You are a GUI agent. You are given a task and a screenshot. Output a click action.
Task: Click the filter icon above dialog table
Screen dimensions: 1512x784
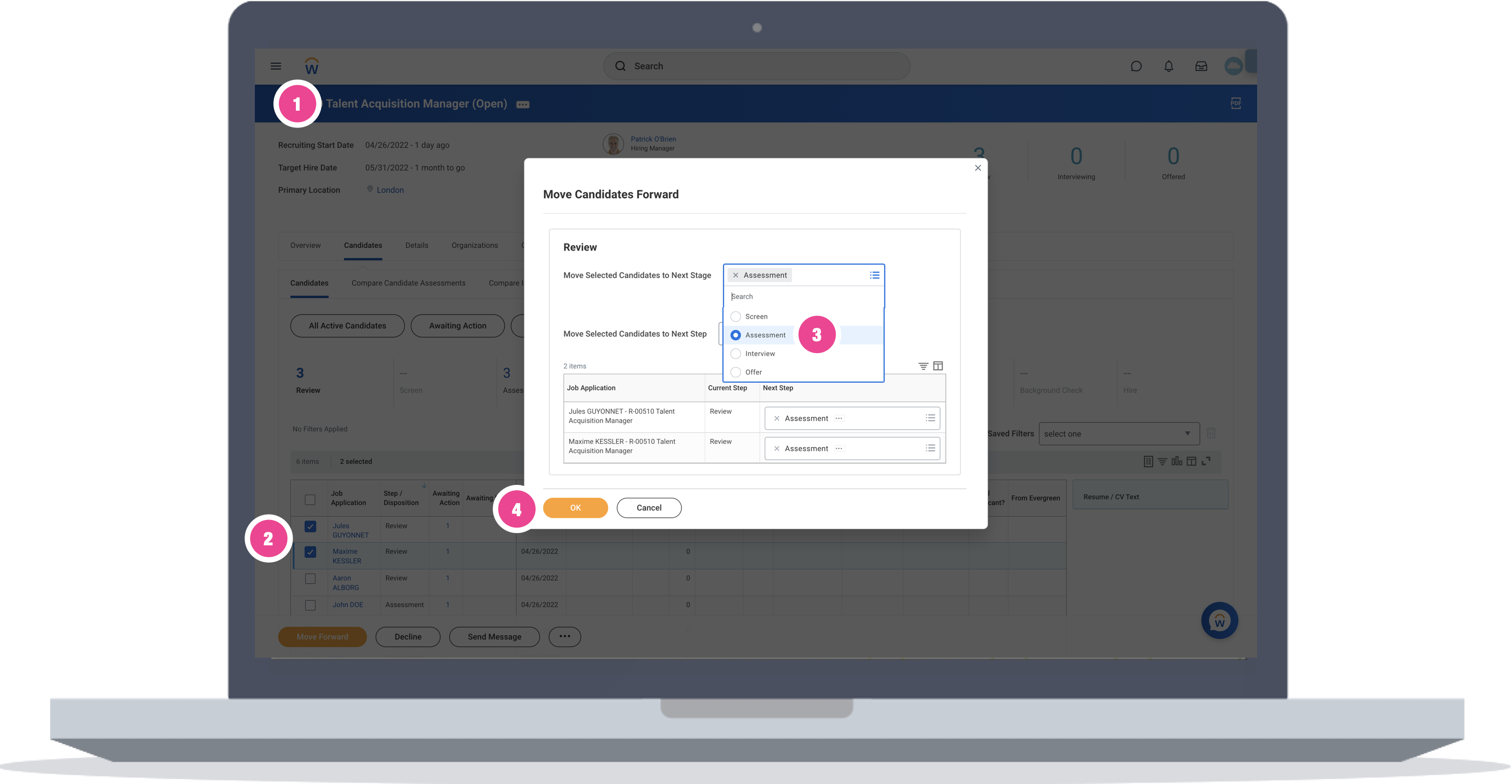923,366
